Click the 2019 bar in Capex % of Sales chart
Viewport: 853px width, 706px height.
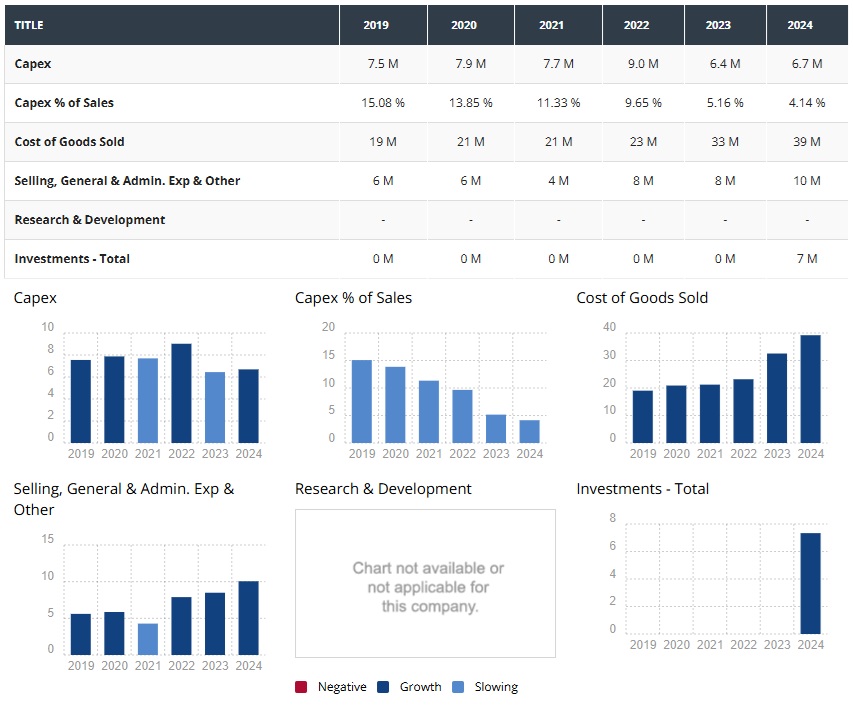362,401
